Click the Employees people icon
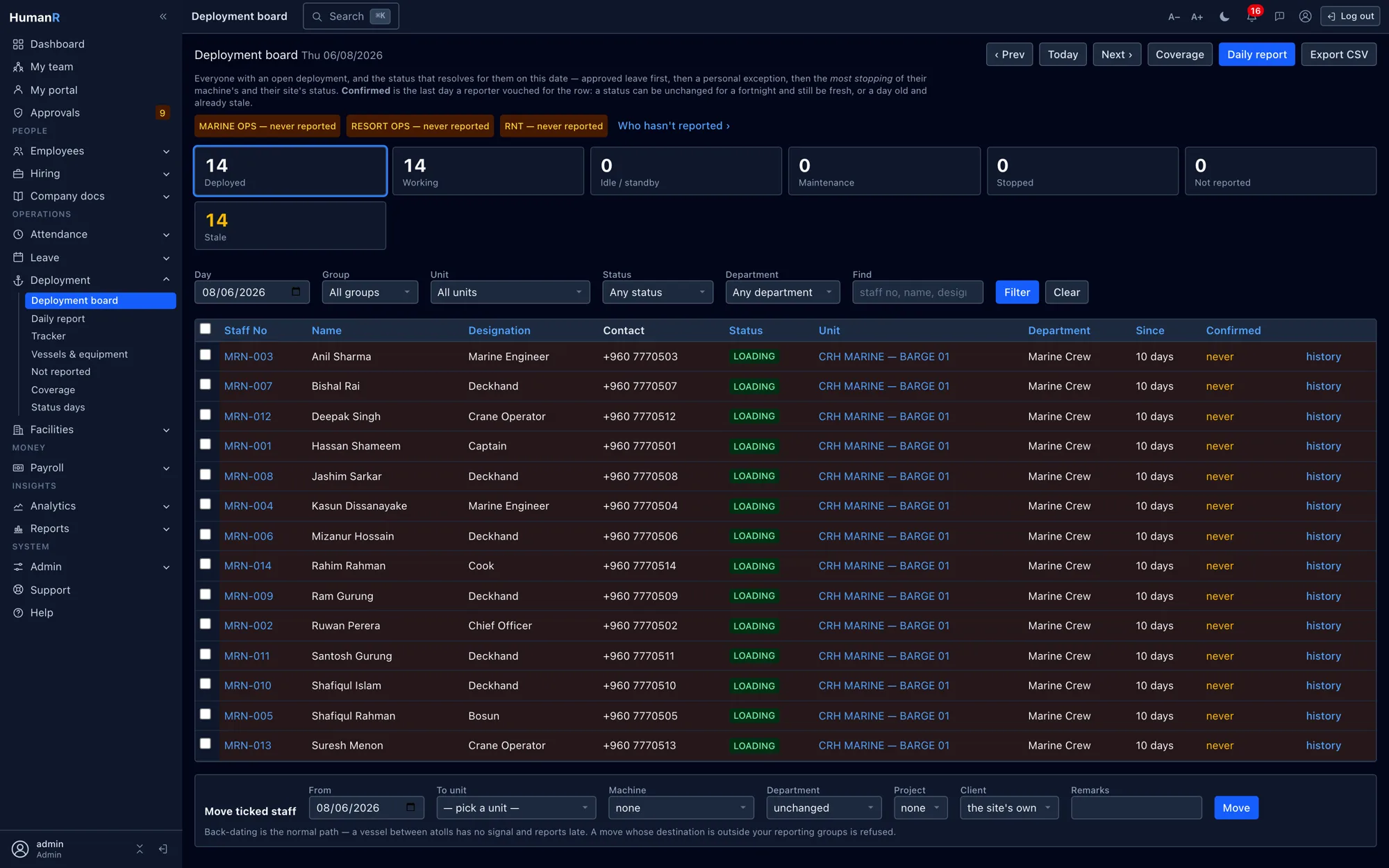 18,151
